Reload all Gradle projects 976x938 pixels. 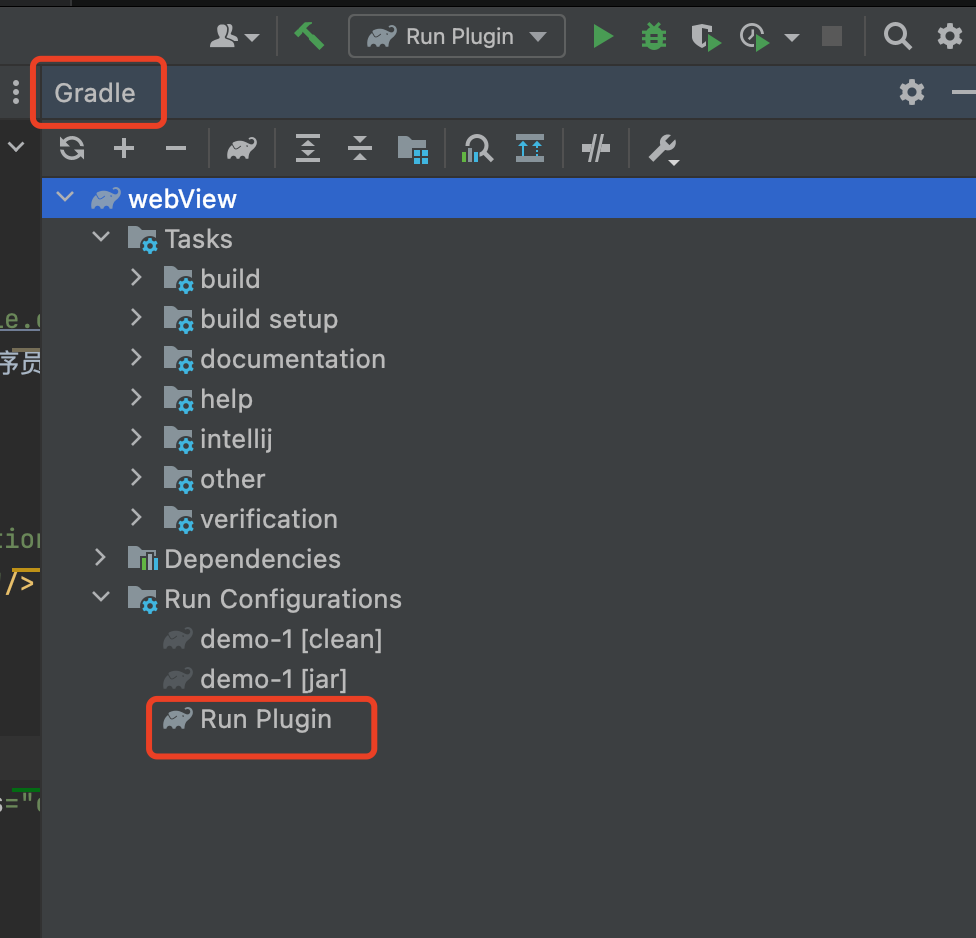[72, 149]
